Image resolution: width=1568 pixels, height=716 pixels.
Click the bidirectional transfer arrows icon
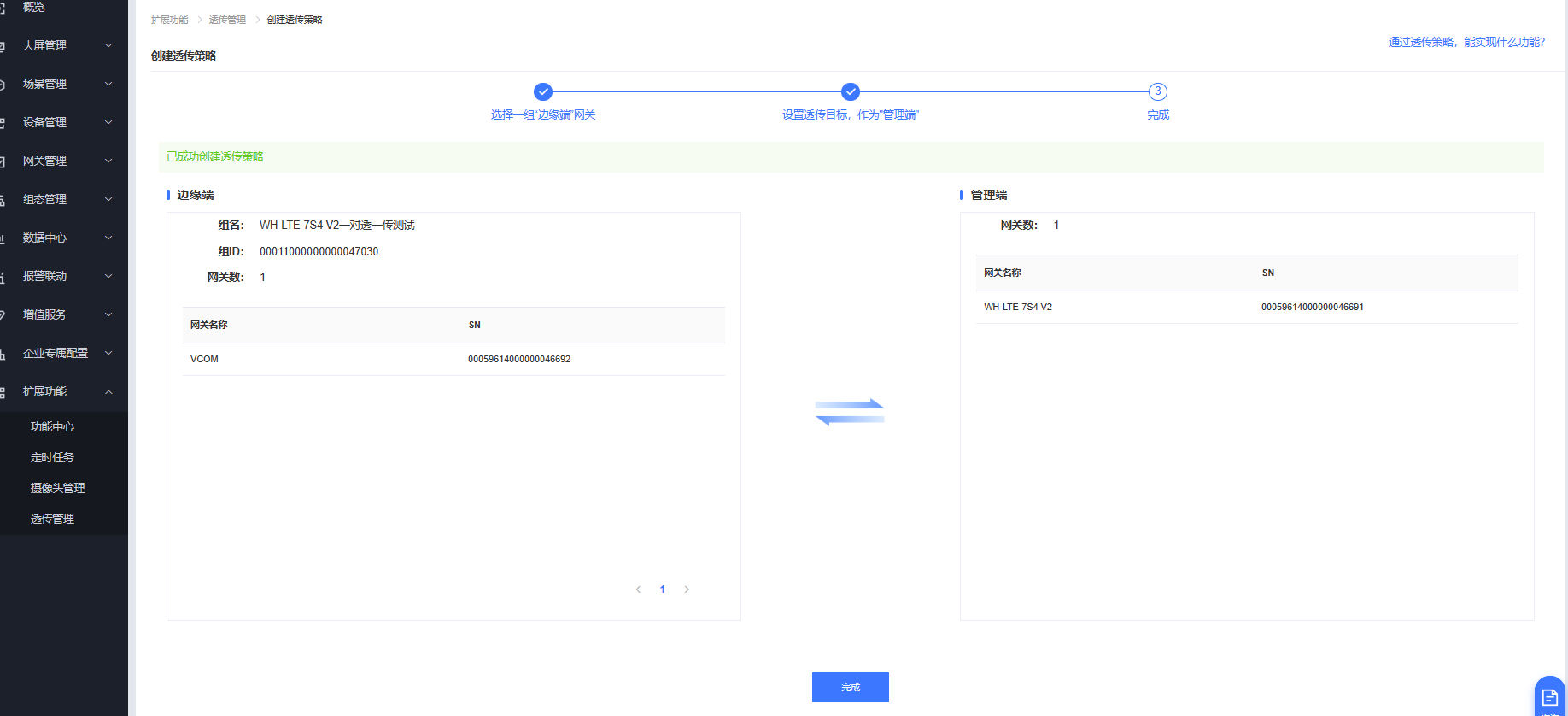850,412
